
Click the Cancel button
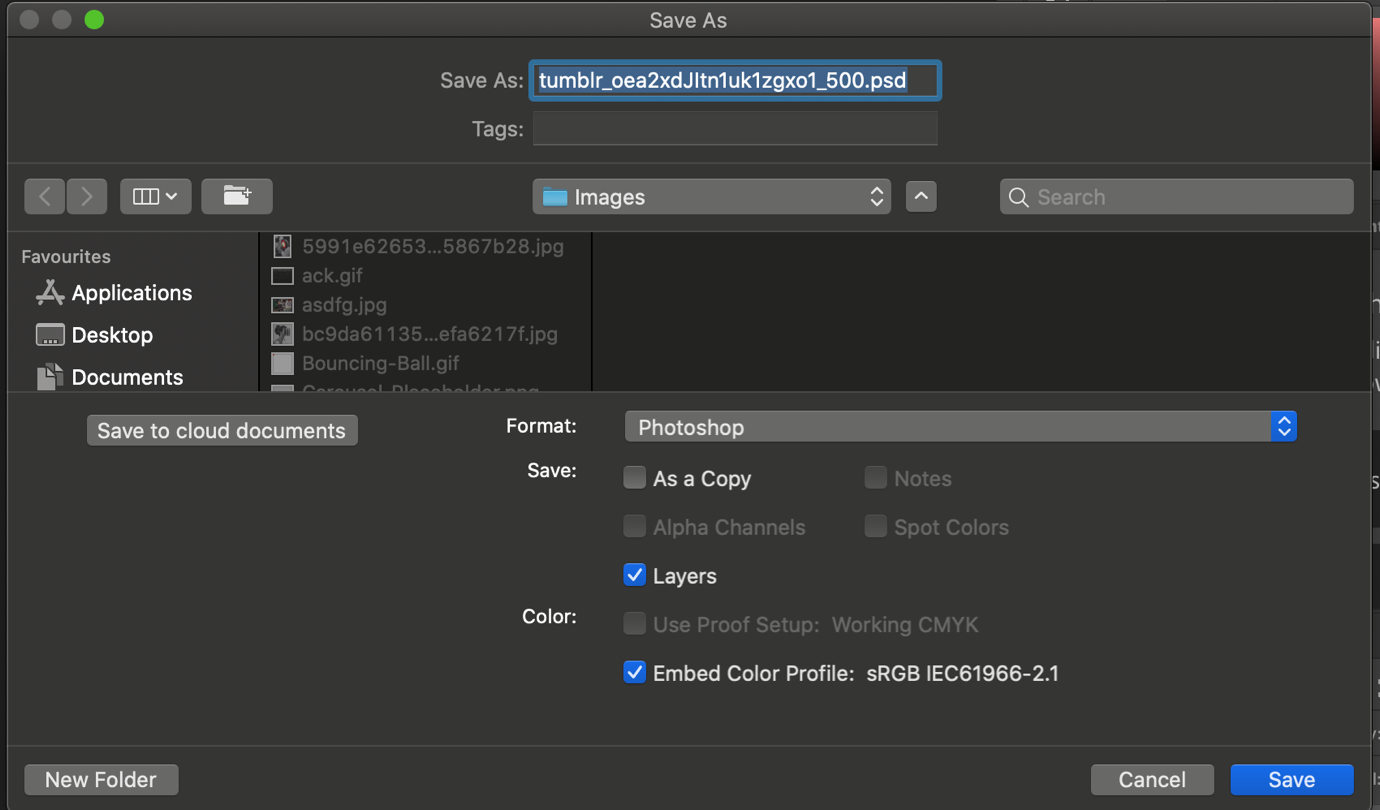pos(1152,779)
